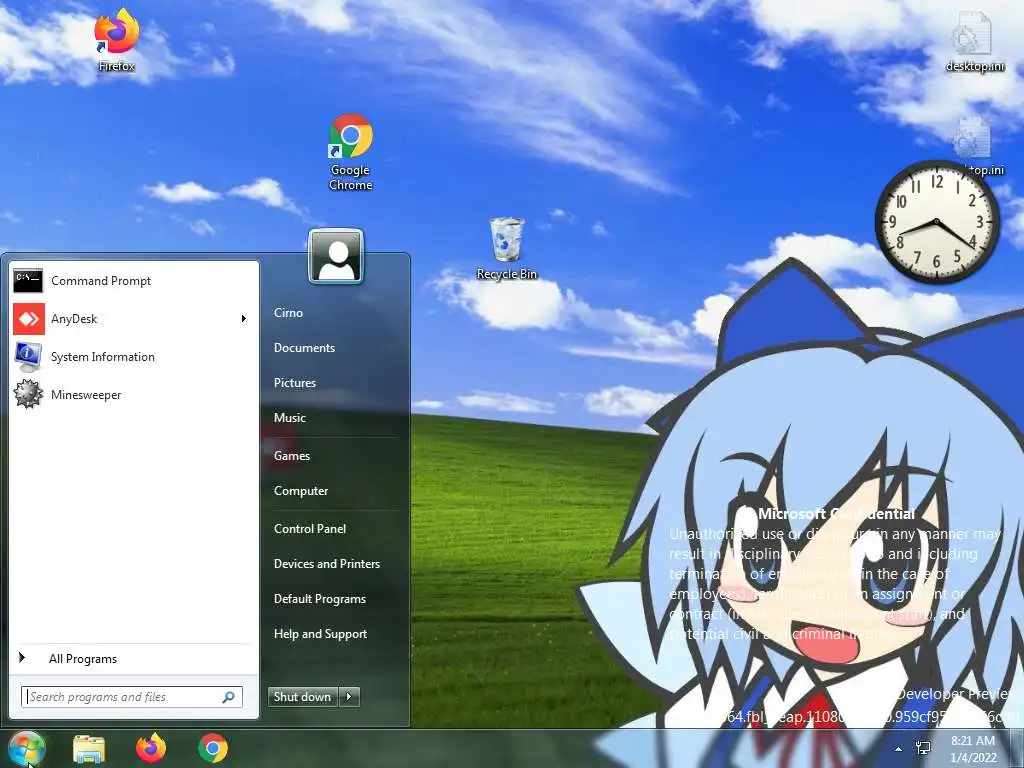This screenshot has width=1024, height=768.
Task: Open the taskbar date and time
Action: pos(973,749)
